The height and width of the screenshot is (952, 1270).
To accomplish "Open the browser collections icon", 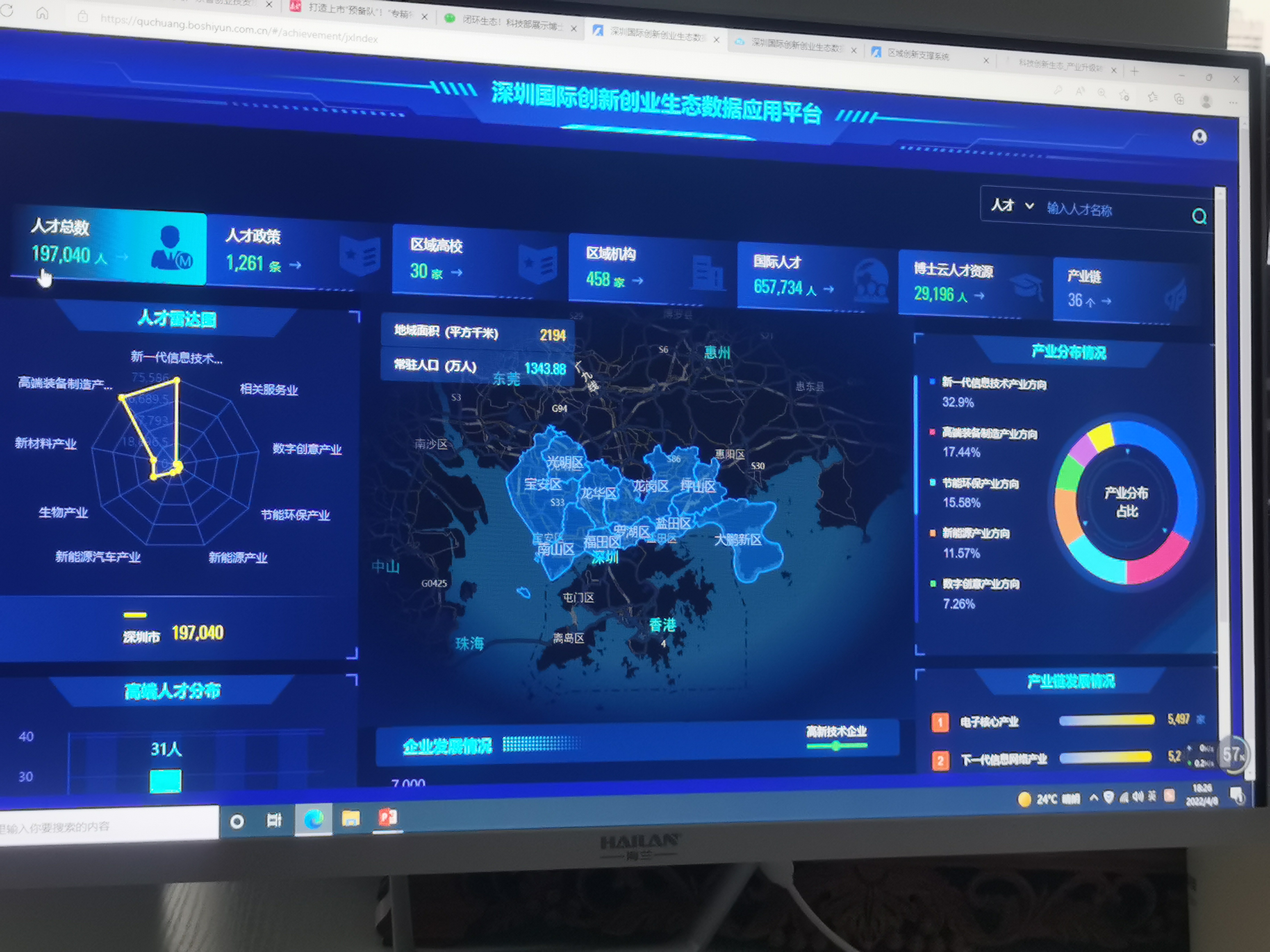I will (x=1179, y=99).
